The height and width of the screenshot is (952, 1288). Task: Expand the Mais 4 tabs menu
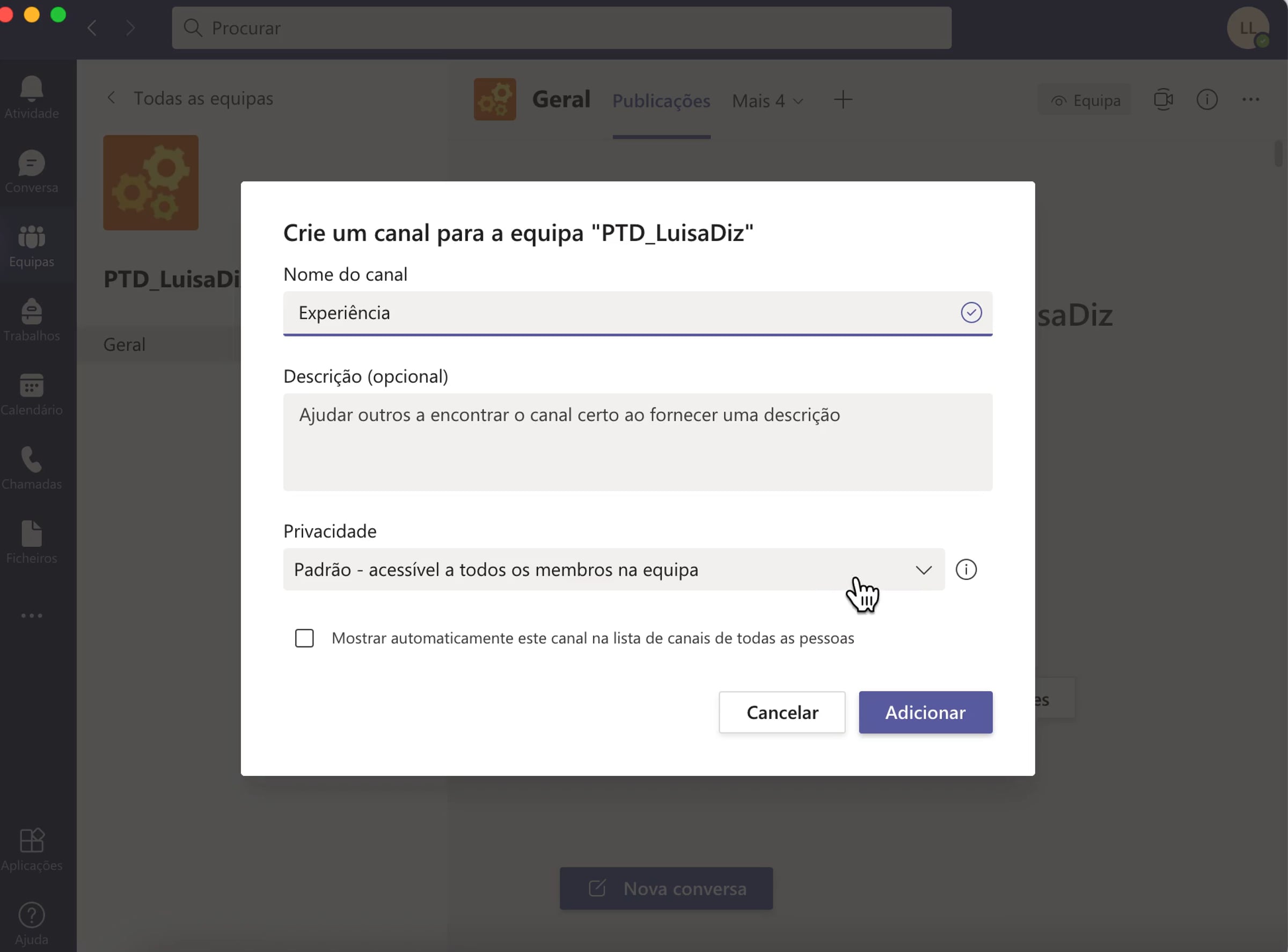tap(767, 101)
